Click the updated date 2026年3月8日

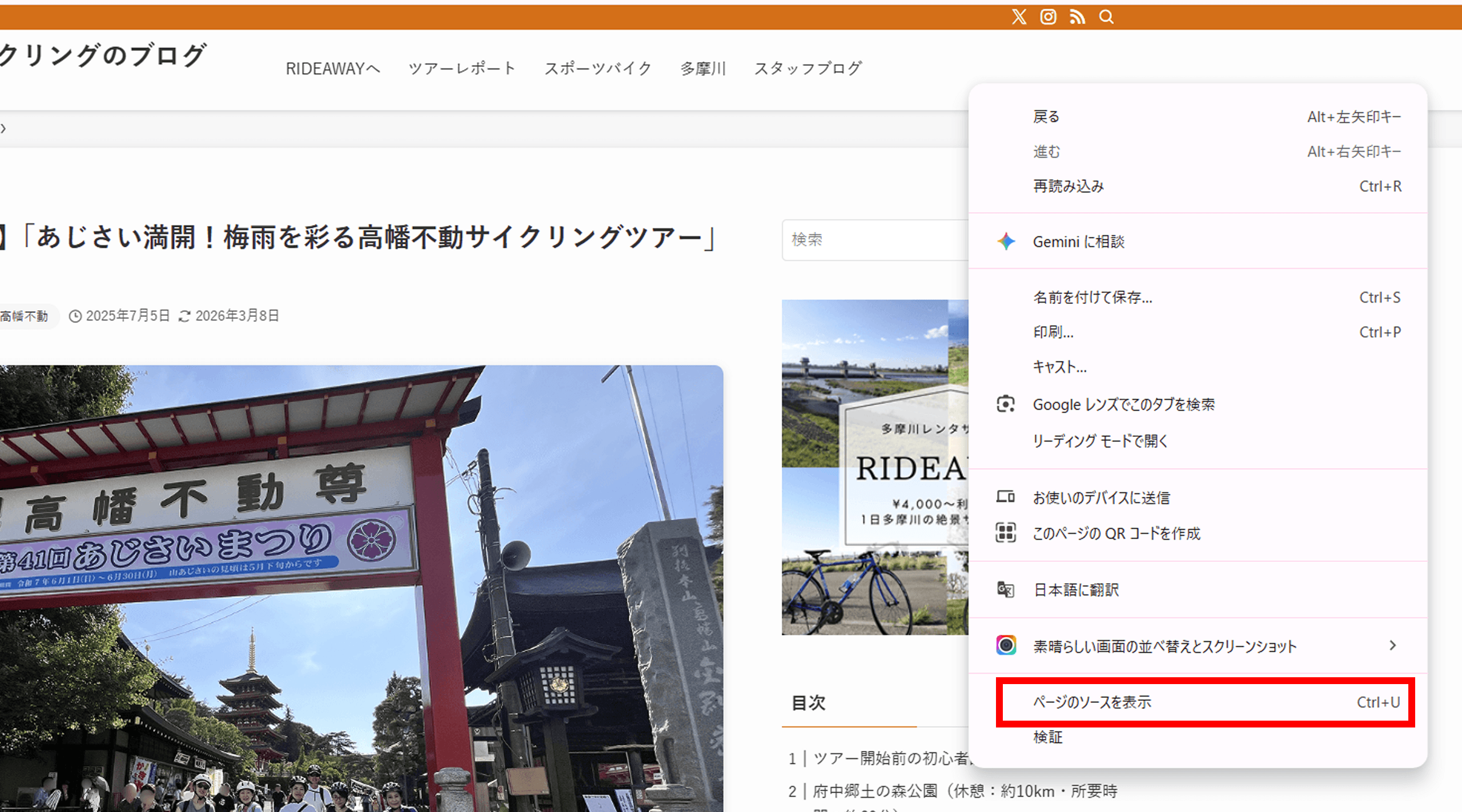click(237, 316)
